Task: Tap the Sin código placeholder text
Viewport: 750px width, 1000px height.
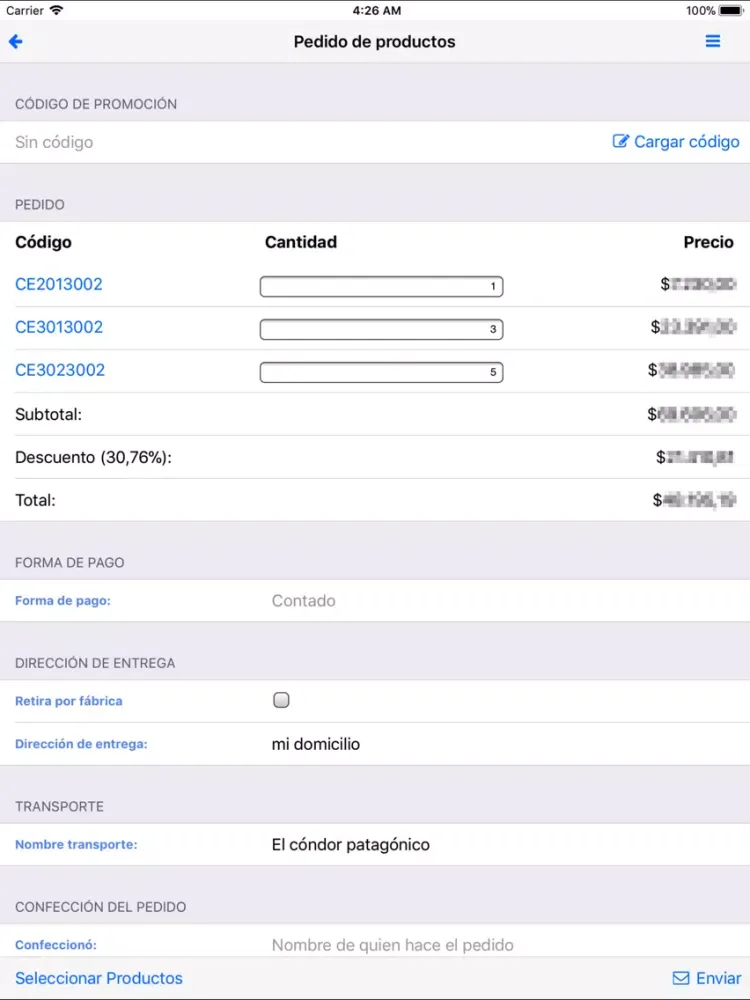Action: pos(54,142)
